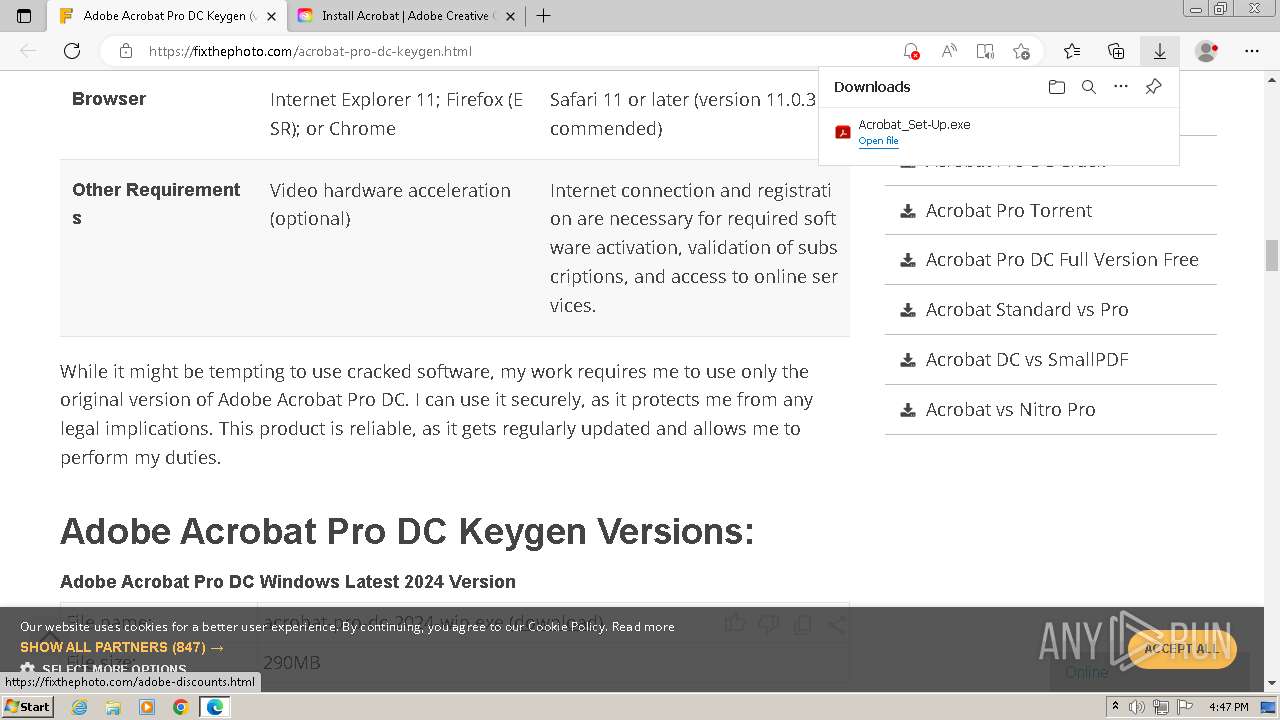The height and width of the screenshot is (720, 1280).
Task: Click the taskbar clock 4:47 PM
Action: [1229, 707]
